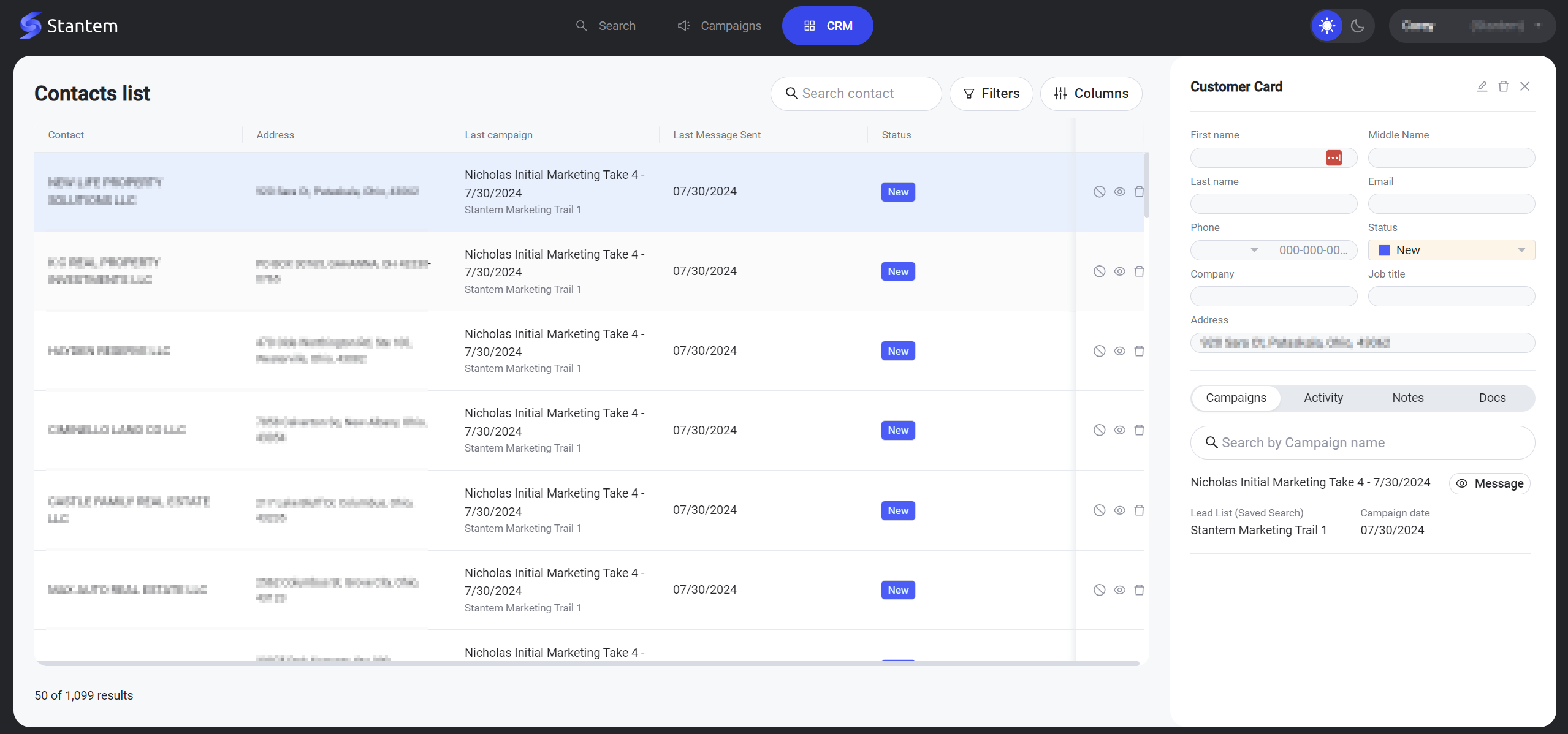View fifth contact row via eye icon

pyautogui.click(x=1119, y=510)
